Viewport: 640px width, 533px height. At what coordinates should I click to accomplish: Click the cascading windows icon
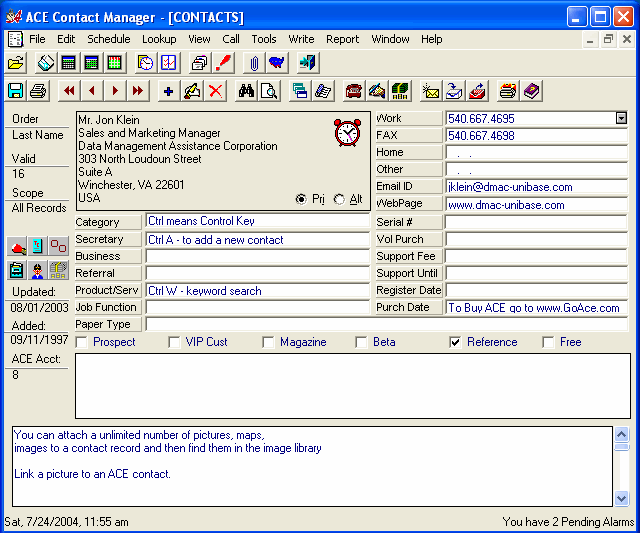tap(300, 91)
